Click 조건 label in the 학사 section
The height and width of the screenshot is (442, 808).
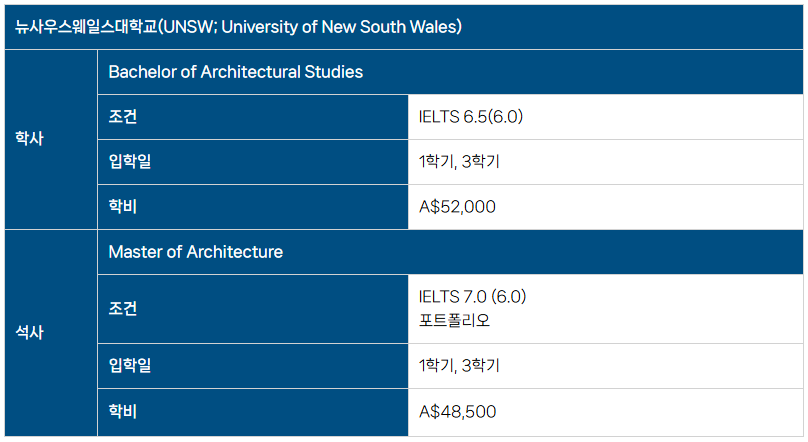coord(123,116)
